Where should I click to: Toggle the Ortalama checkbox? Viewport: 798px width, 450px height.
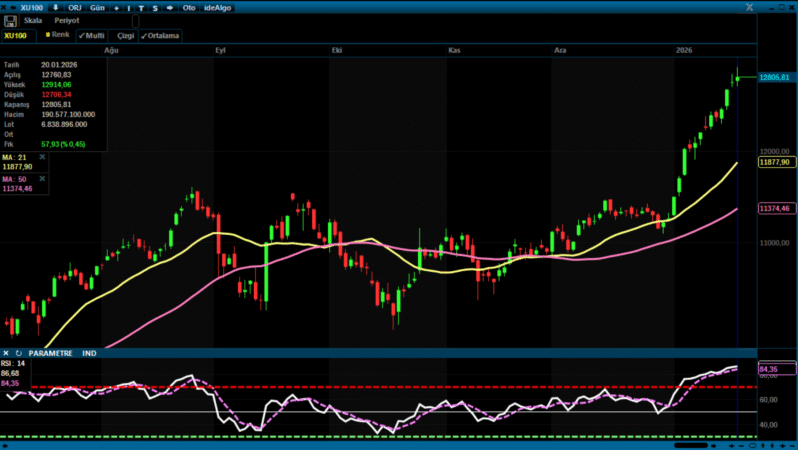coord(160,35)
